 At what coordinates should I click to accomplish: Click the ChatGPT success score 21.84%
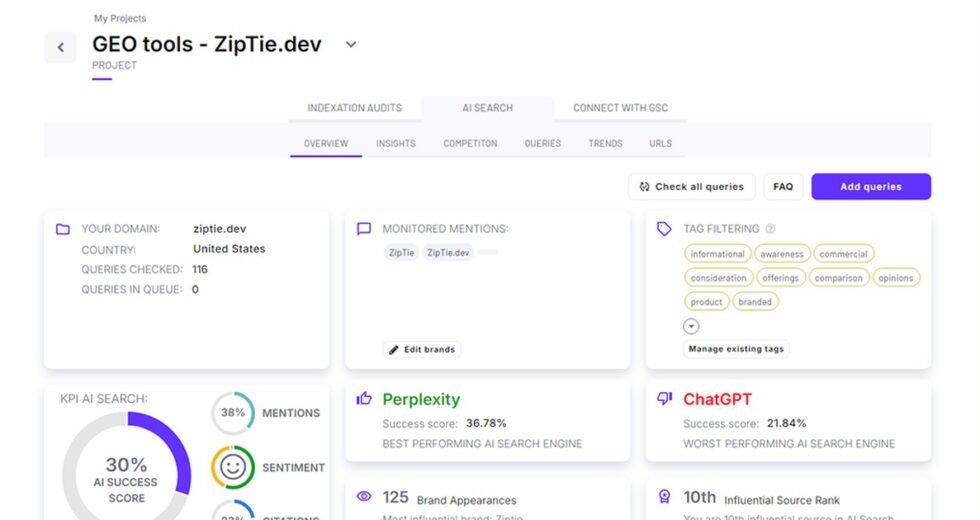tap(786, 423)
